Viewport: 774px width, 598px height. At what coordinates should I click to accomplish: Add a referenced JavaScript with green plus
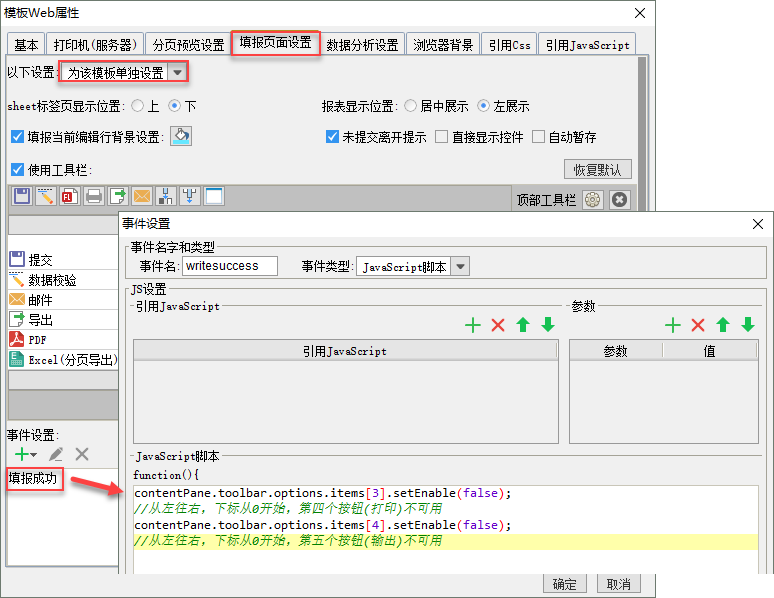point(473,325)
